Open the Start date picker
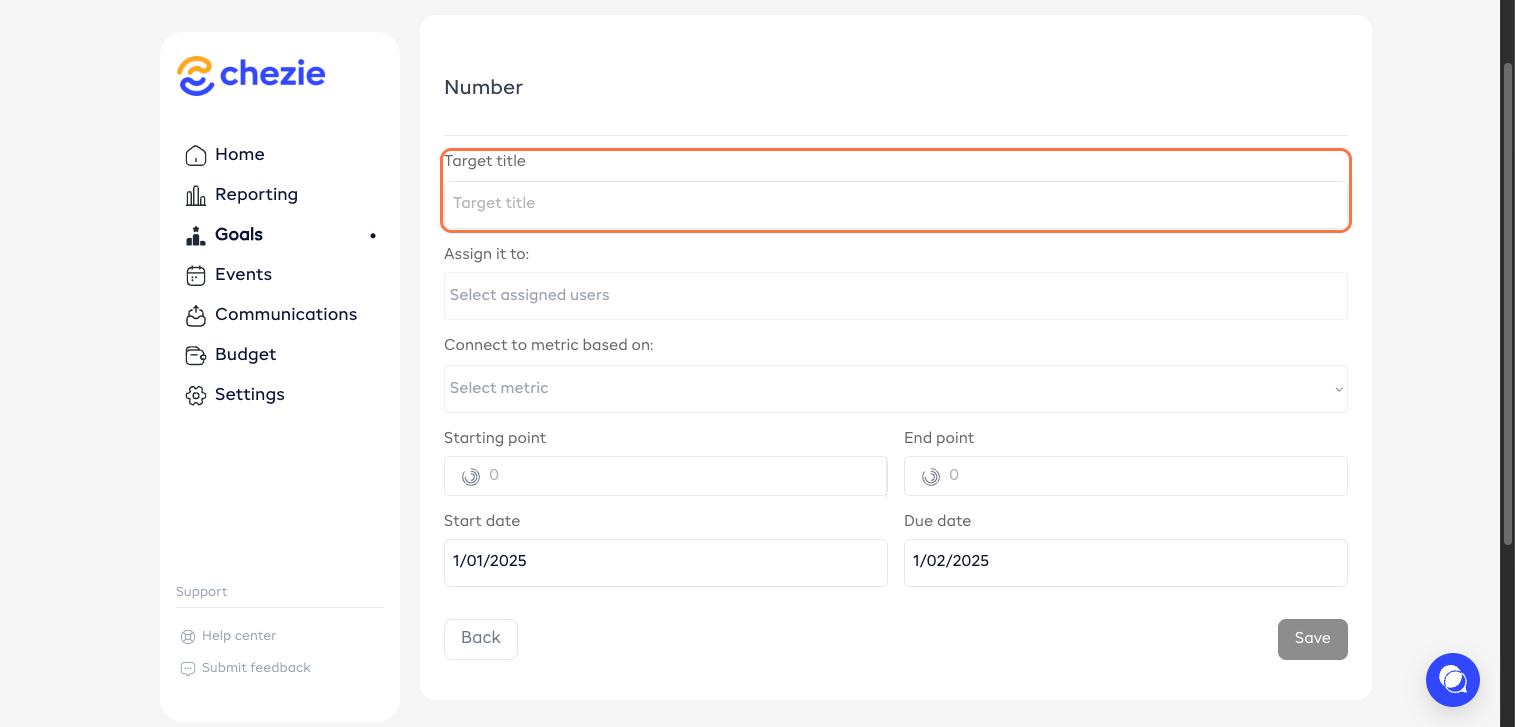Viewport: 1515px width, 727px height. coord(665,562)
